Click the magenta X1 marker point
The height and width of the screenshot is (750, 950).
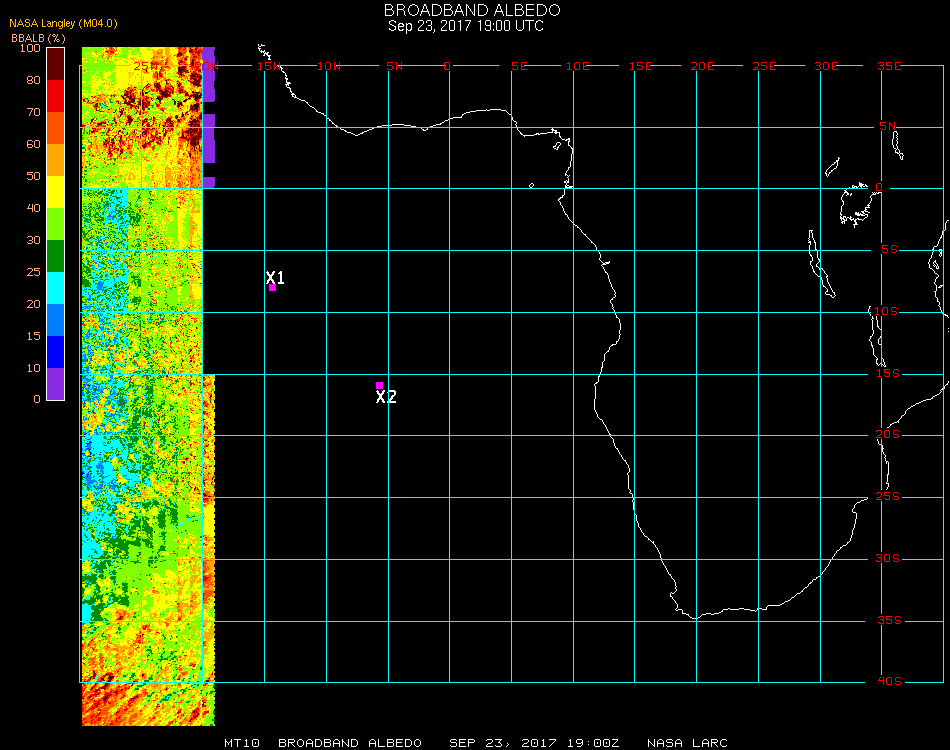tap(272, 288)
